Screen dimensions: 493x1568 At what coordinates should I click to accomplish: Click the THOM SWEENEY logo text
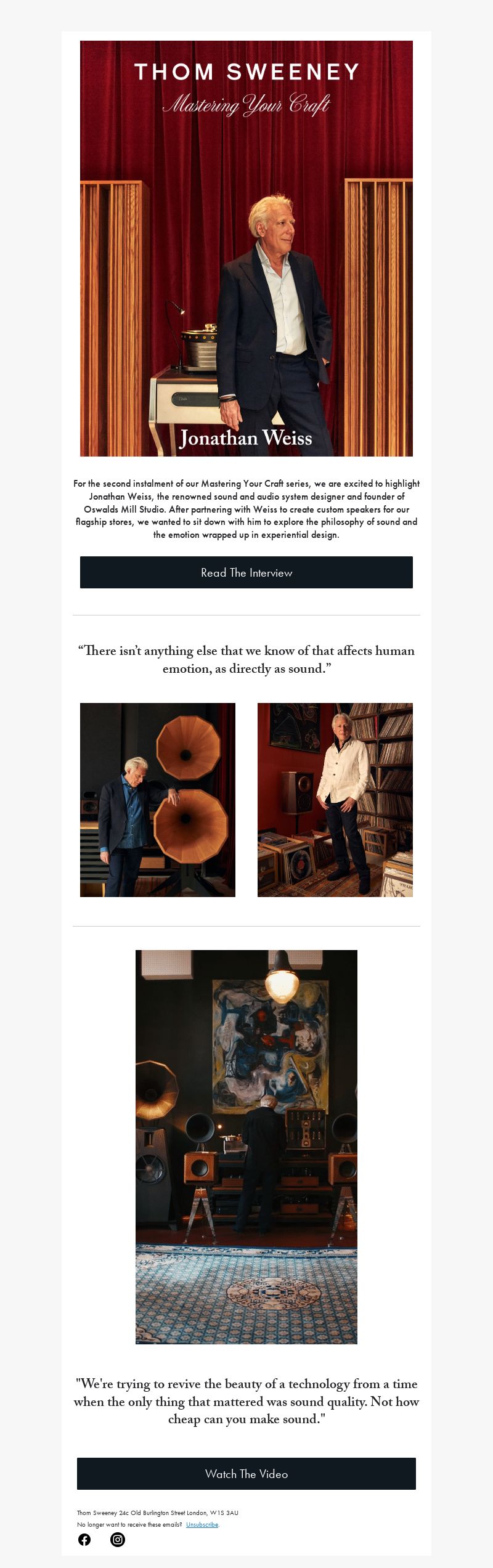pyautogui.click(x=246, y=72)
